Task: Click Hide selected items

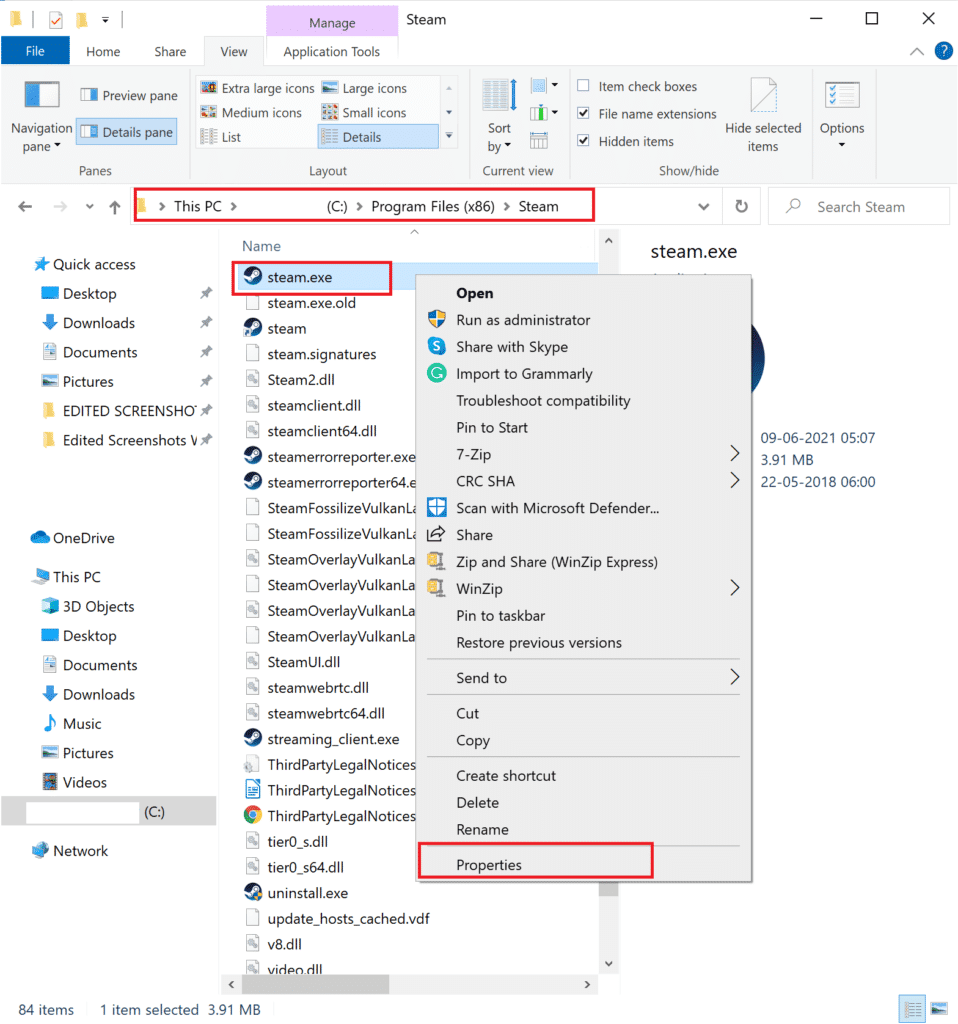Action: pos(763,113)
